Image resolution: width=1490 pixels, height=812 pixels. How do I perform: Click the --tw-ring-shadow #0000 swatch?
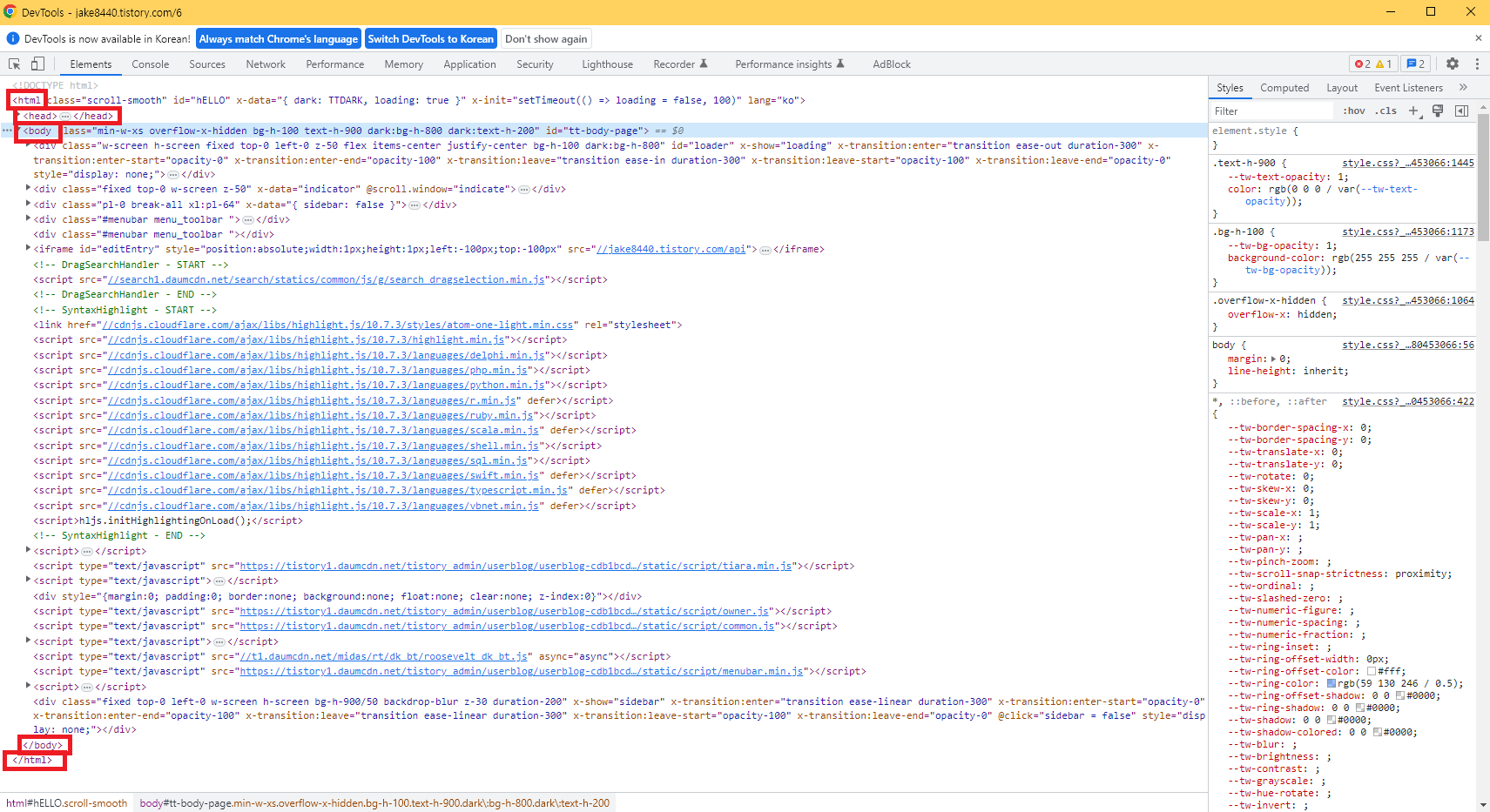click(x=1359, y=708)
